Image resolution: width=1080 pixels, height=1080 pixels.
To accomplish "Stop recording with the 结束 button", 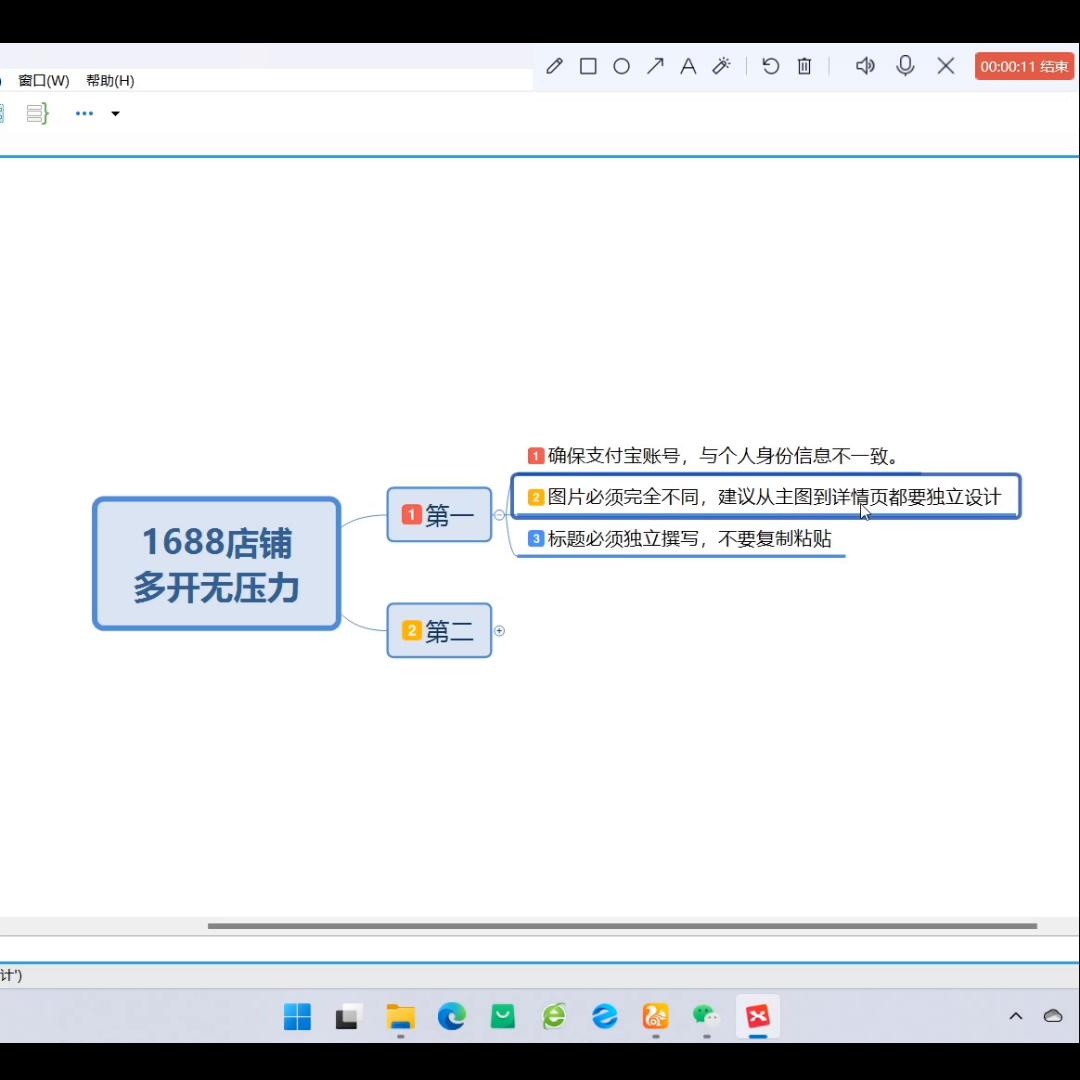I will pyautogui.click(x=1024, y=66).
